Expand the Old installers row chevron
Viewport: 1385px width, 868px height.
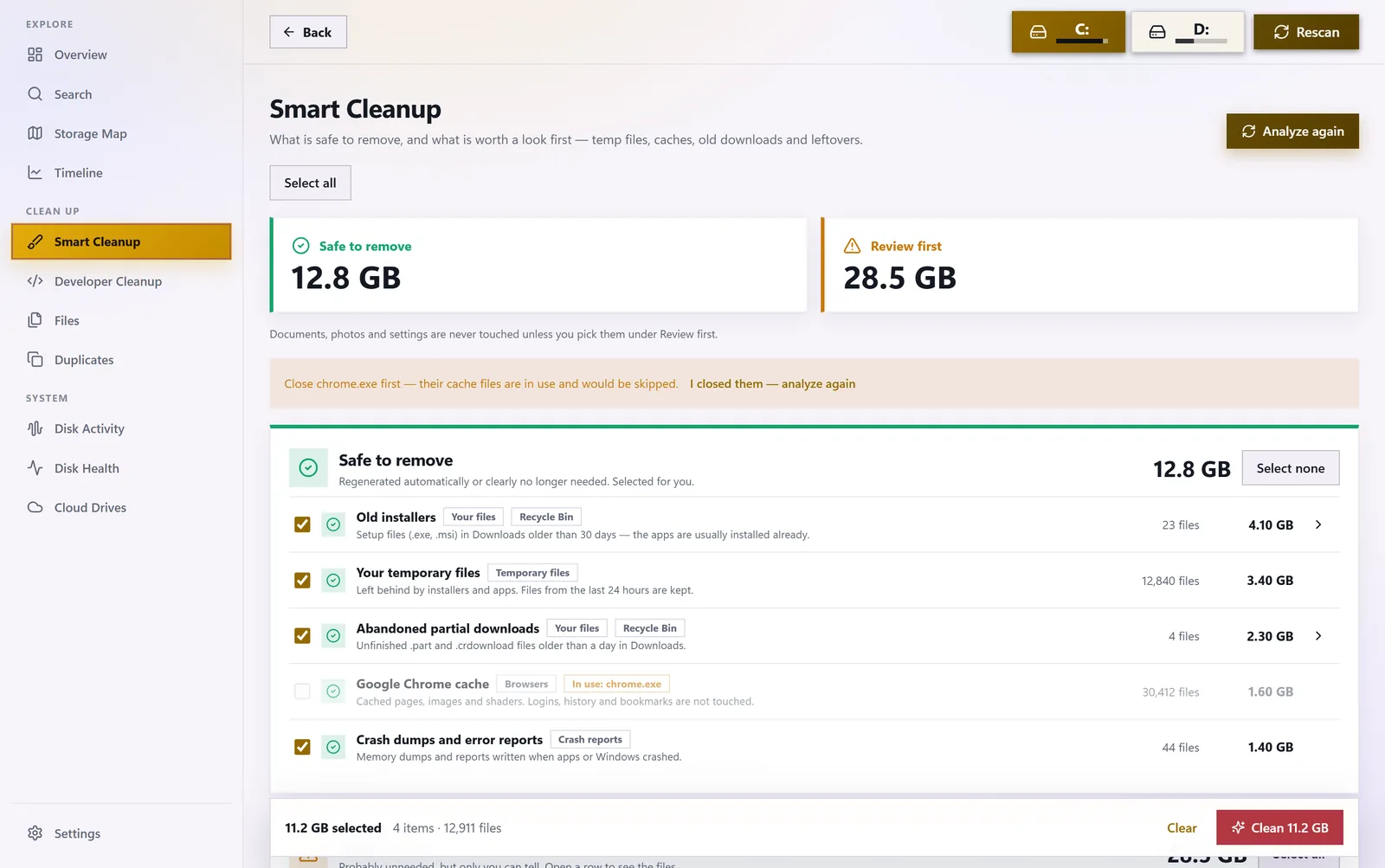[1318, 524]
